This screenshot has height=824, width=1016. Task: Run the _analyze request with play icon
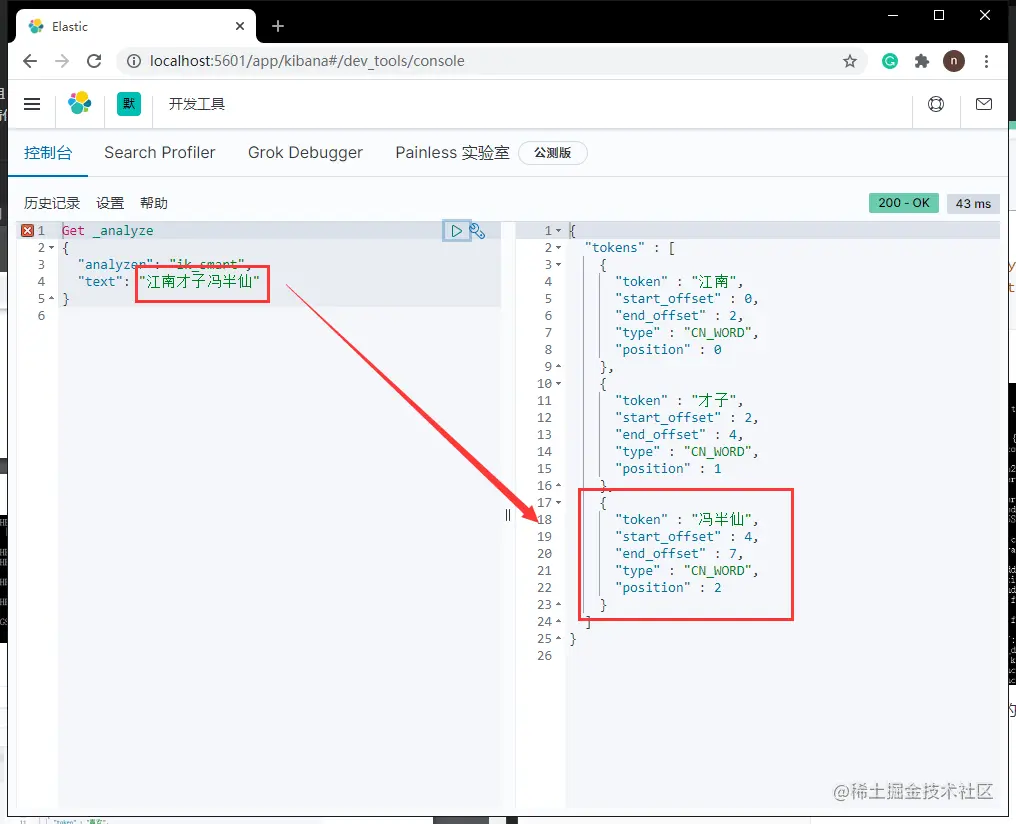click(x=456, y=231)
